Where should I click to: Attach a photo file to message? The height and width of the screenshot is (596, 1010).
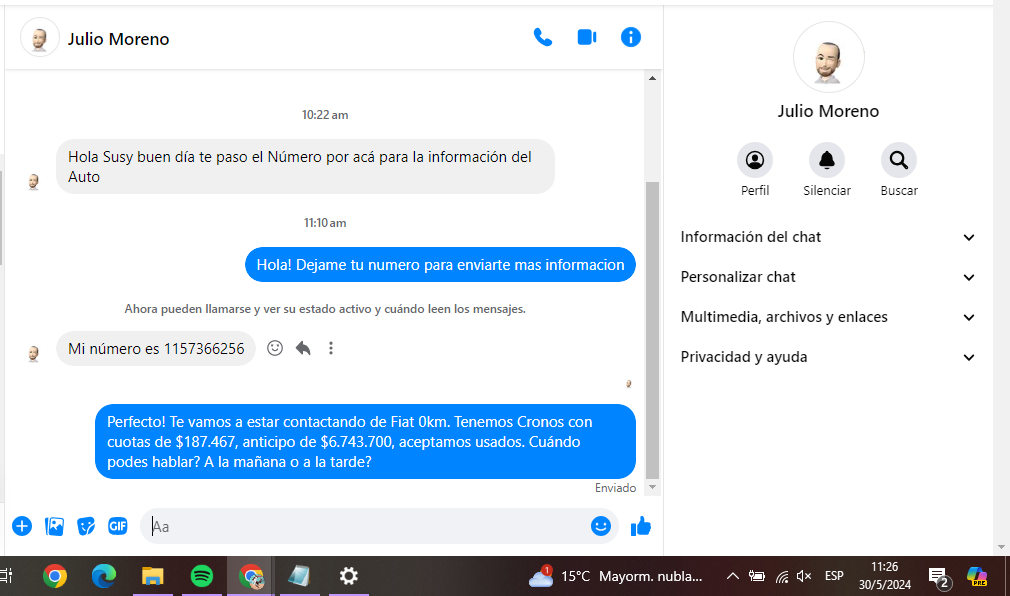point(55,526)
